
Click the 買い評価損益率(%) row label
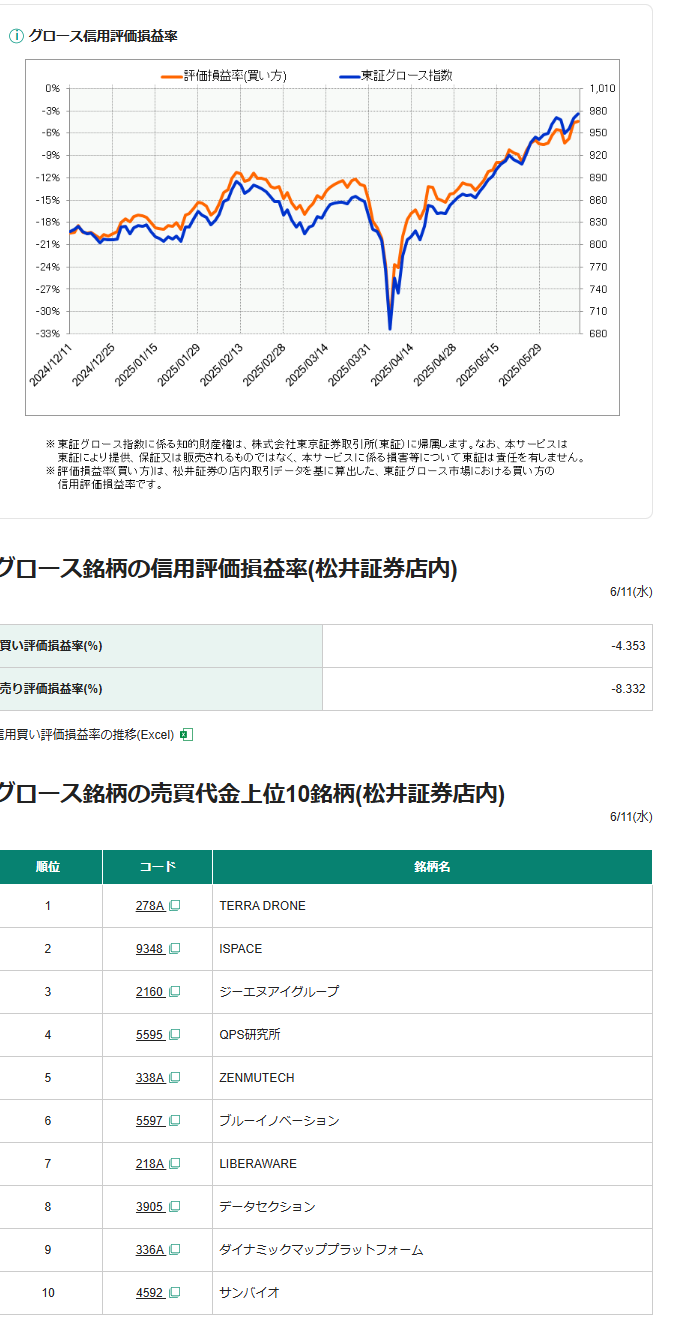[x=50, y=646]
